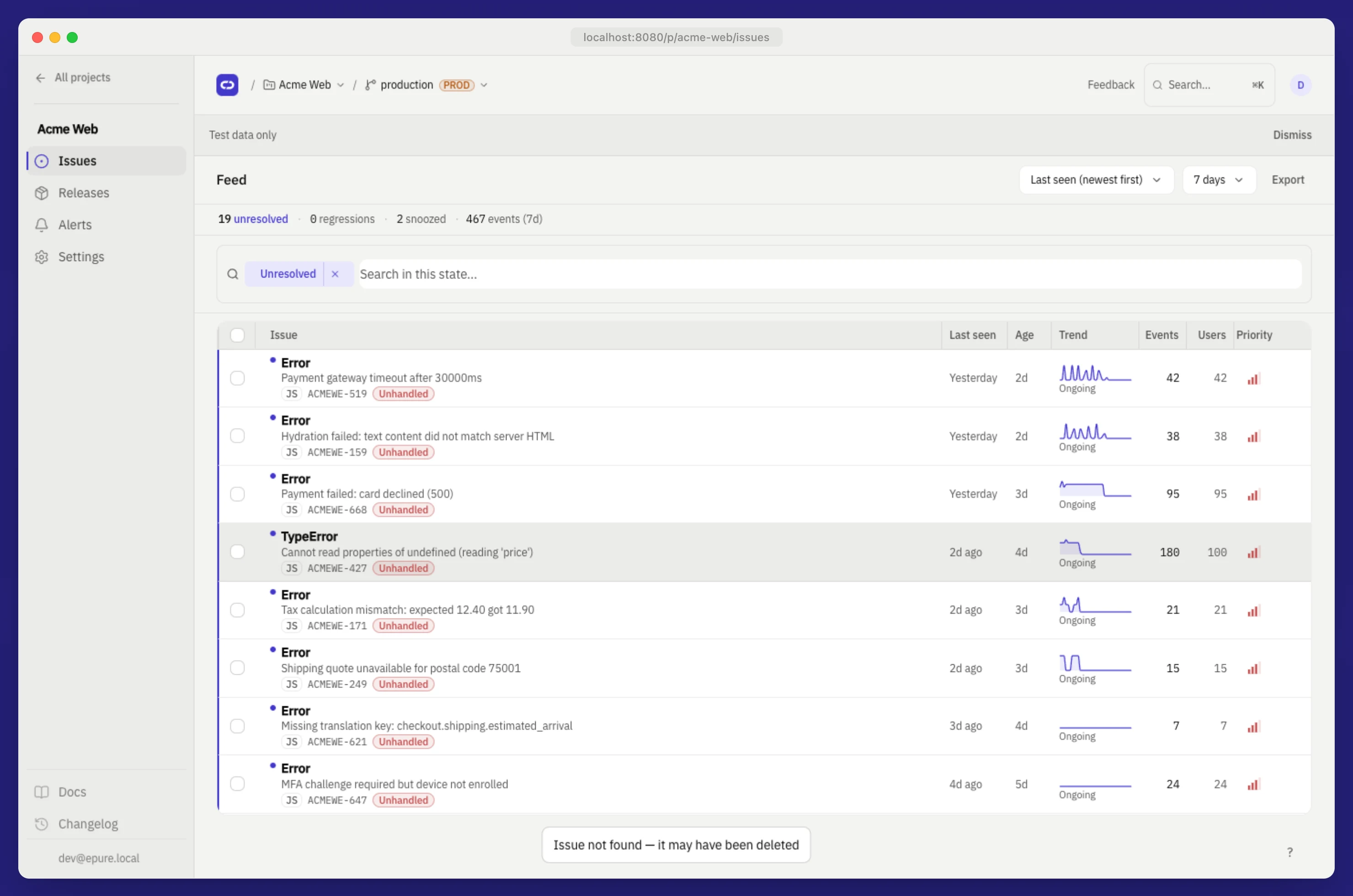Remove the Unresolved filter chip

(336, 274)
